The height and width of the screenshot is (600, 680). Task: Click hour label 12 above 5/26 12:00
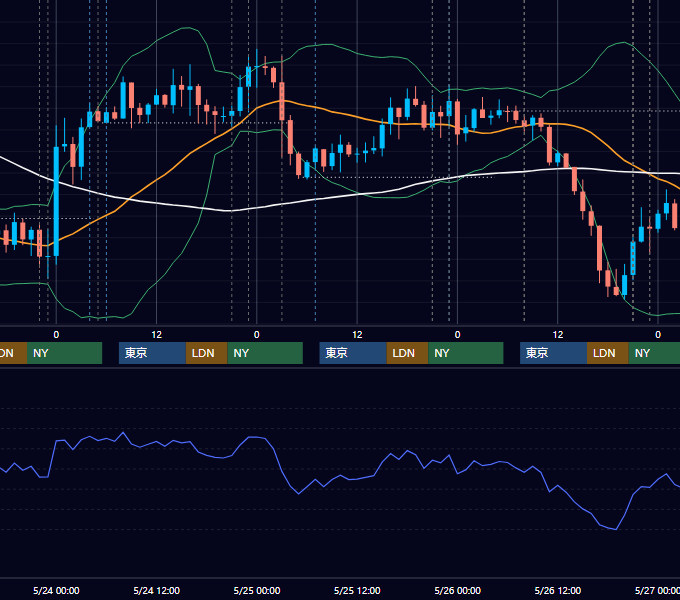pos(558,335)
